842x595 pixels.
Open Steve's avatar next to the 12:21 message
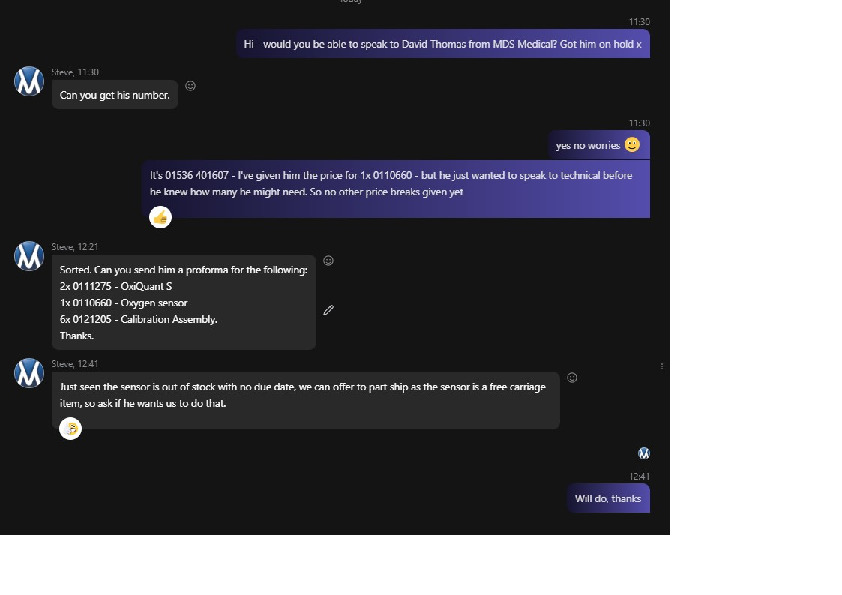coord(29,256)
